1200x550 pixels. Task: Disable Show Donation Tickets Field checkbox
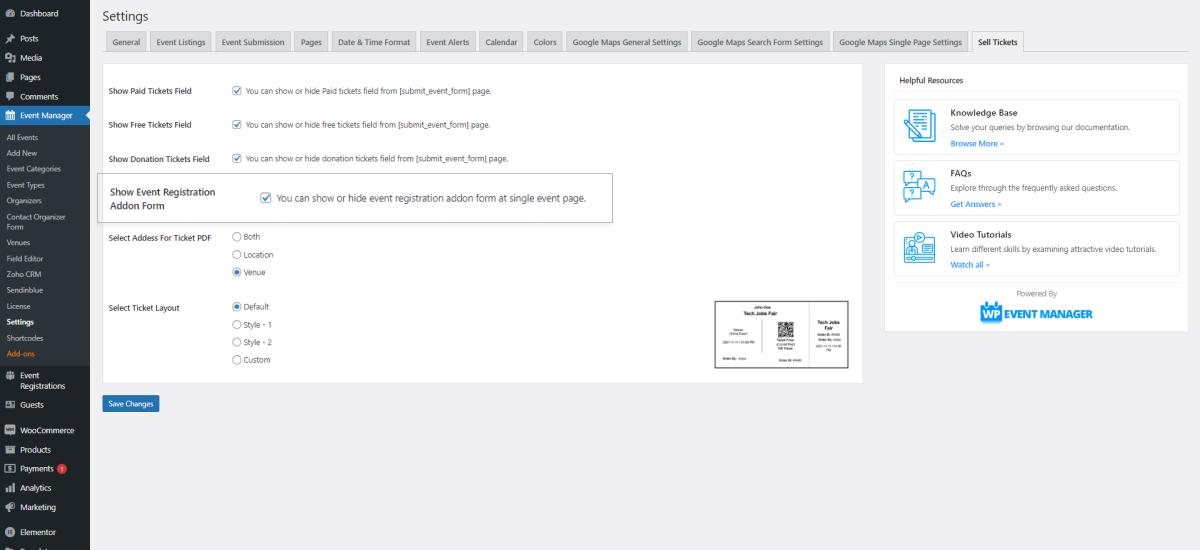(x=237, y=158)
